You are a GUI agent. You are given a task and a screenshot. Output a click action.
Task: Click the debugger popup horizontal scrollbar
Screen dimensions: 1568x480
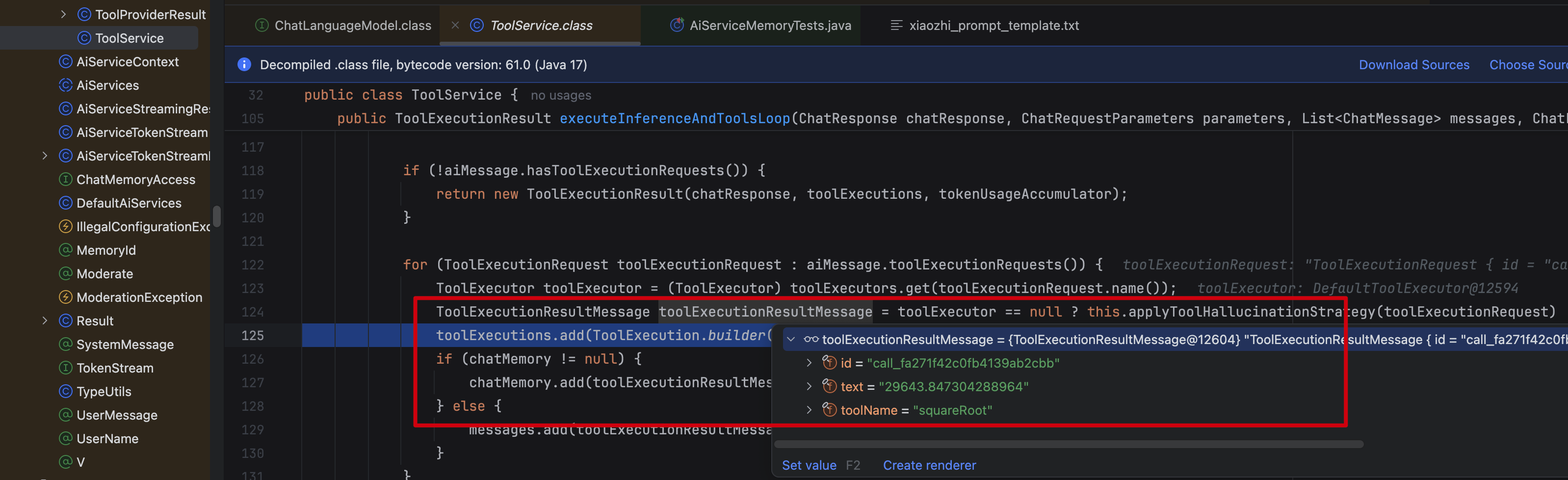(1069, 445)
